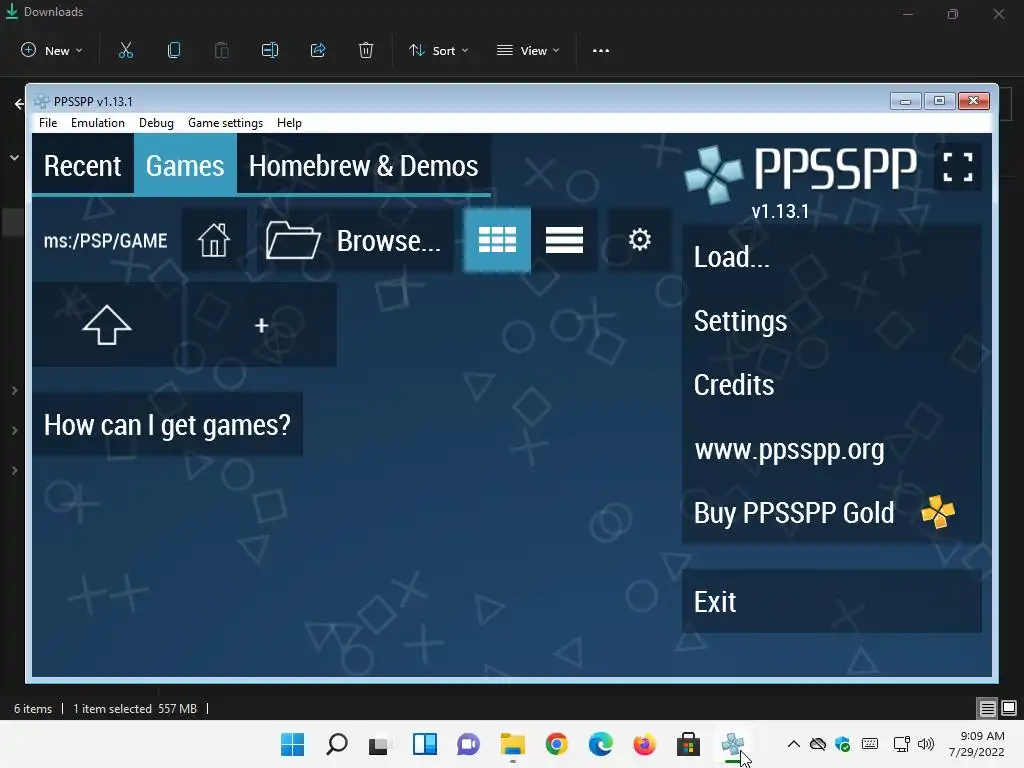
Task: Click How can I get games?
Action: 167,424
